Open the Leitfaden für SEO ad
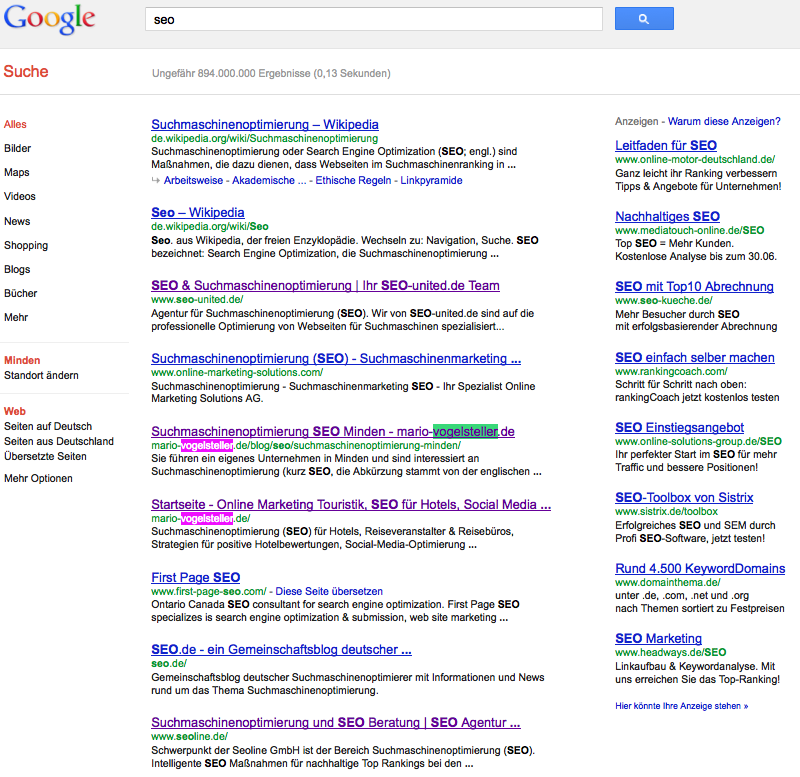This screenshot has width=800, height=777. click(x=666, y=146)
